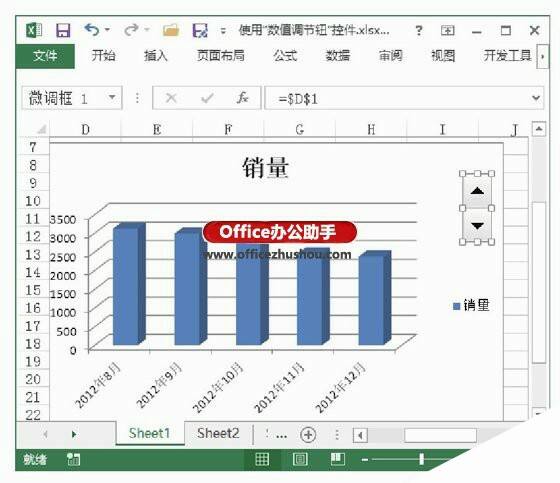Select column F header
This screenshot has width=560, height=483.
pos(228,129)
